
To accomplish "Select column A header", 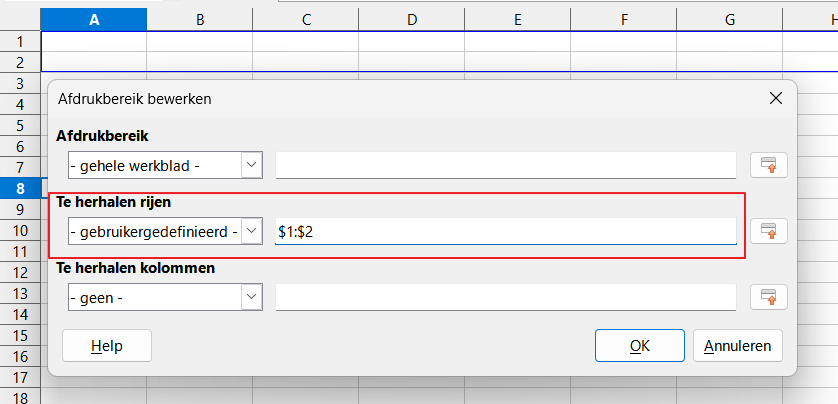I will [x=94, y=19].
